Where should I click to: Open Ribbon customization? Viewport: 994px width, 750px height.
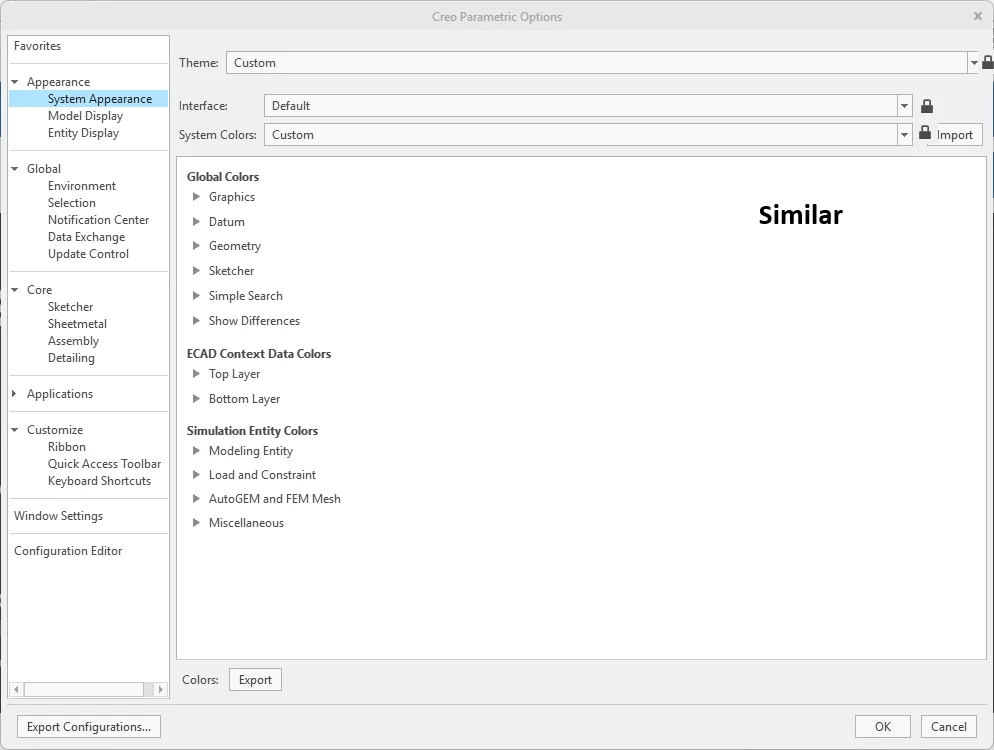tap(67, 447)
